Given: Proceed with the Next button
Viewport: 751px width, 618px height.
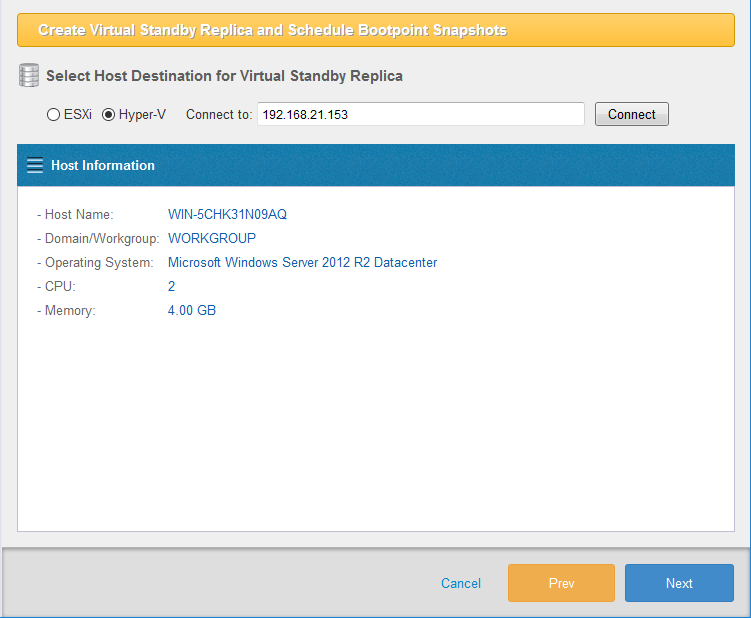Looking at the screenshot, I should pos(679,583).
